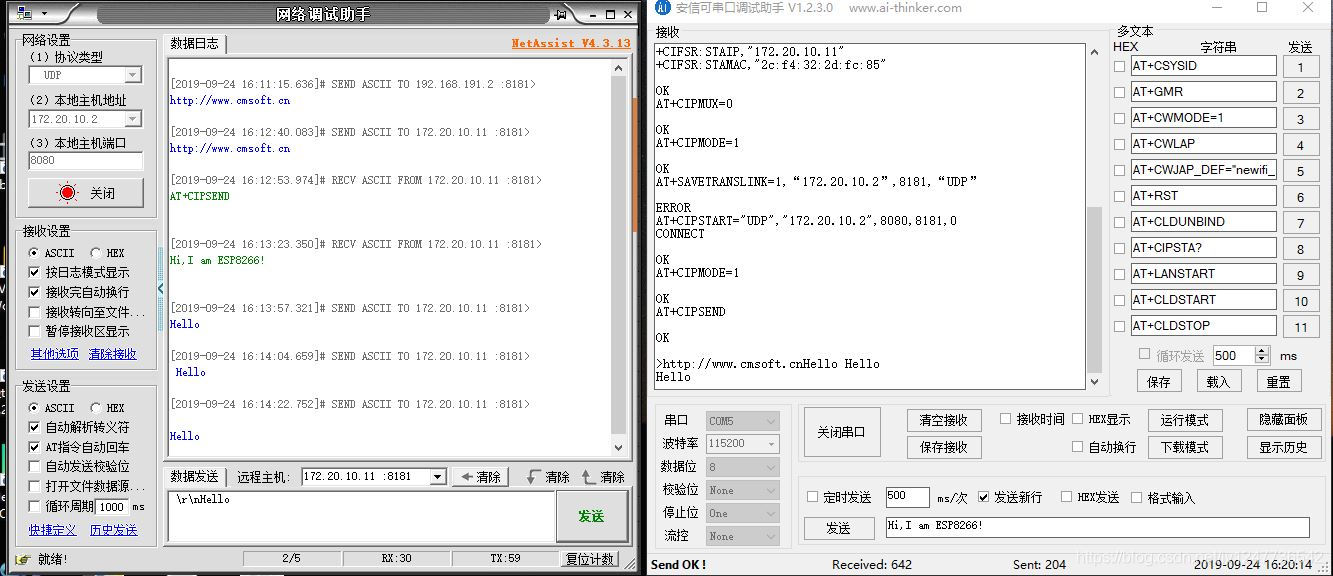Click the status bulb icon next to 就绪
The image size is (1333, 576).
coord(24,559)
